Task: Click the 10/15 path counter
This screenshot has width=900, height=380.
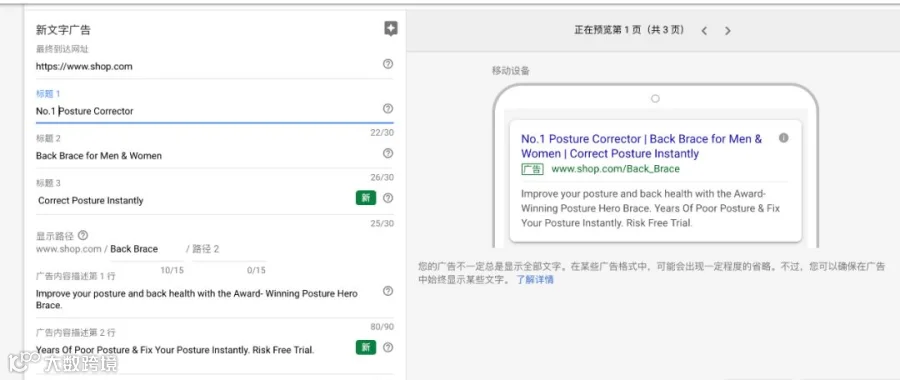Action: [x=172, y=270]
